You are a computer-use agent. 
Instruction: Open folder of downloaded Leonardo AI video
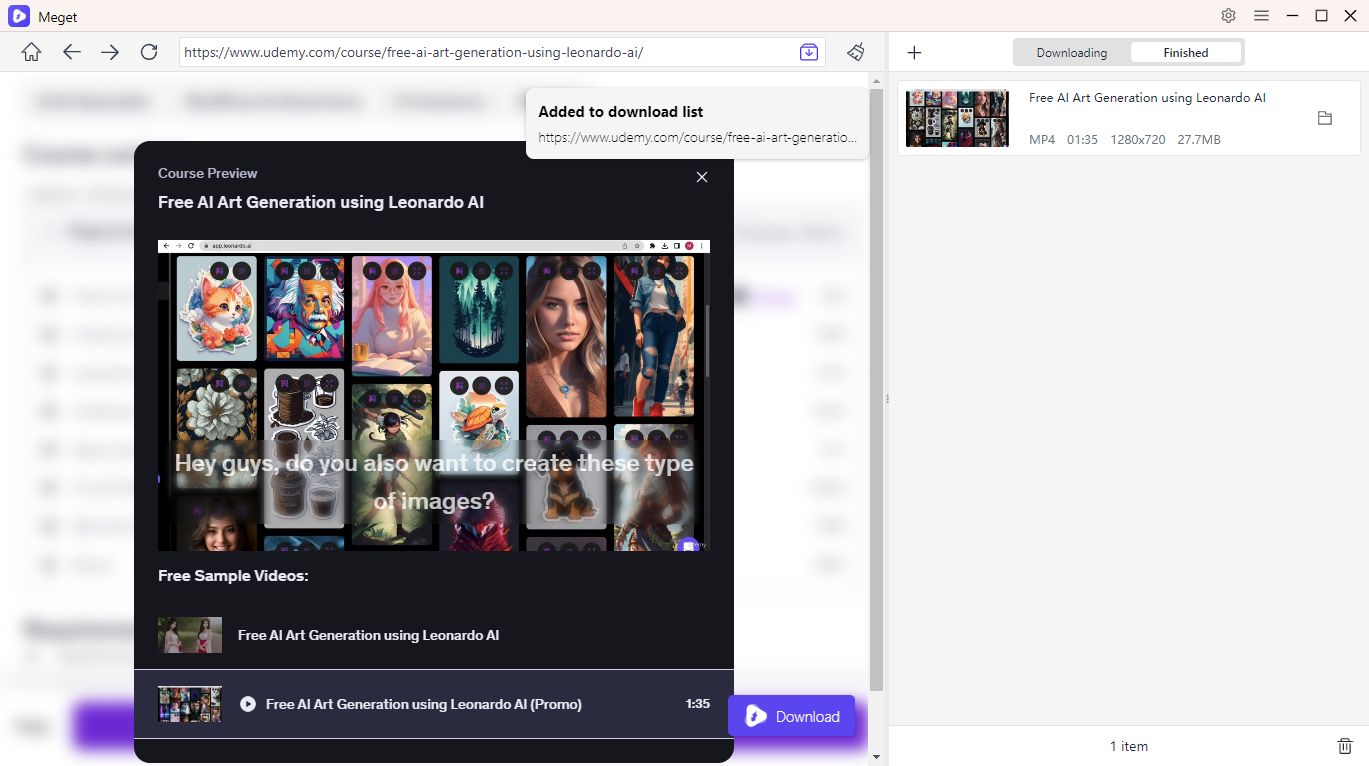pyautogui.click(x=1325, y=118)
